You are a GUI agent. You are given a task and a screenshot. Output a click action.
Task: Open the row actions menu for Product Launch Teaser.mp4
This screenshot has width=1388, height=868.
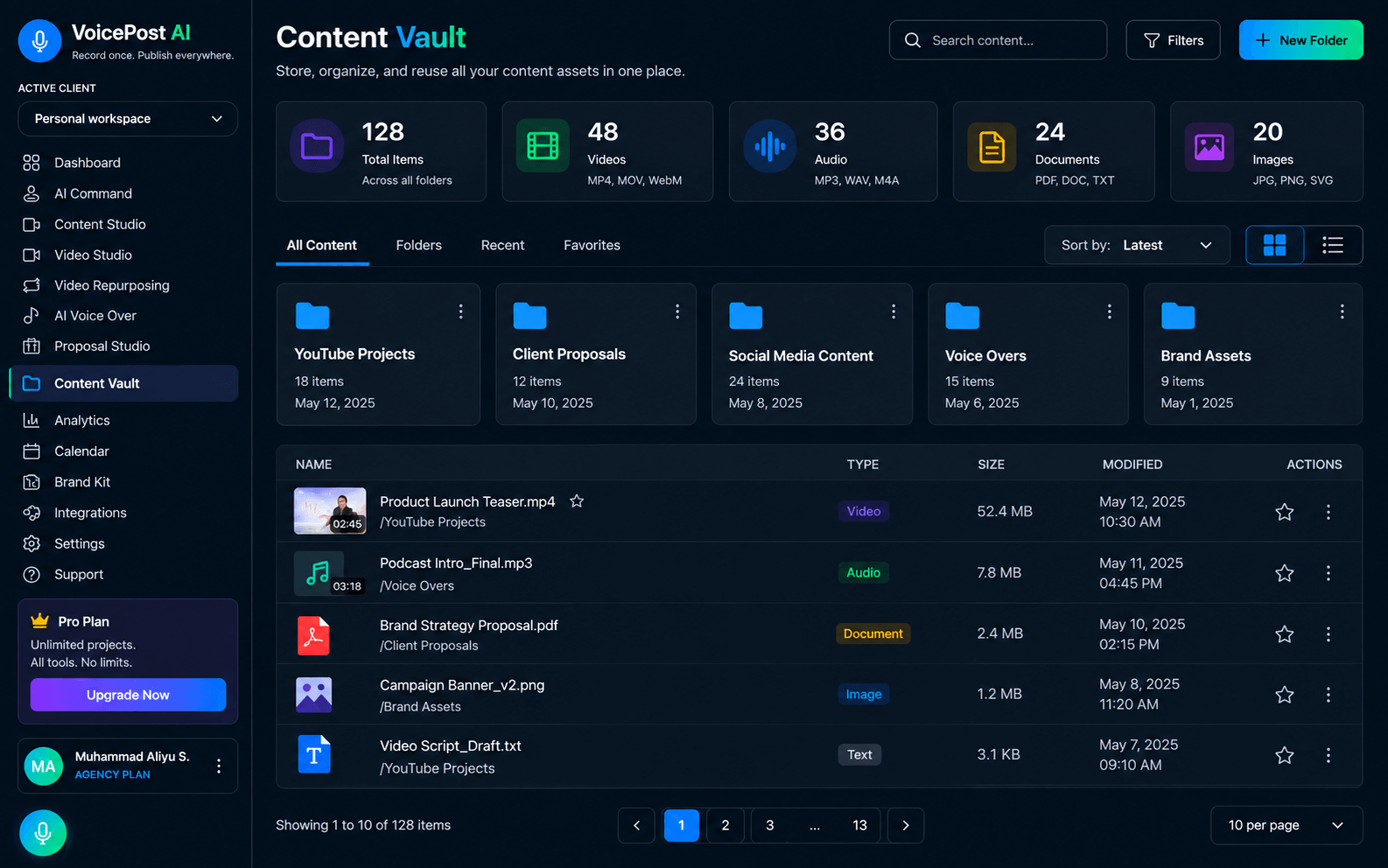click(1328, 512)
